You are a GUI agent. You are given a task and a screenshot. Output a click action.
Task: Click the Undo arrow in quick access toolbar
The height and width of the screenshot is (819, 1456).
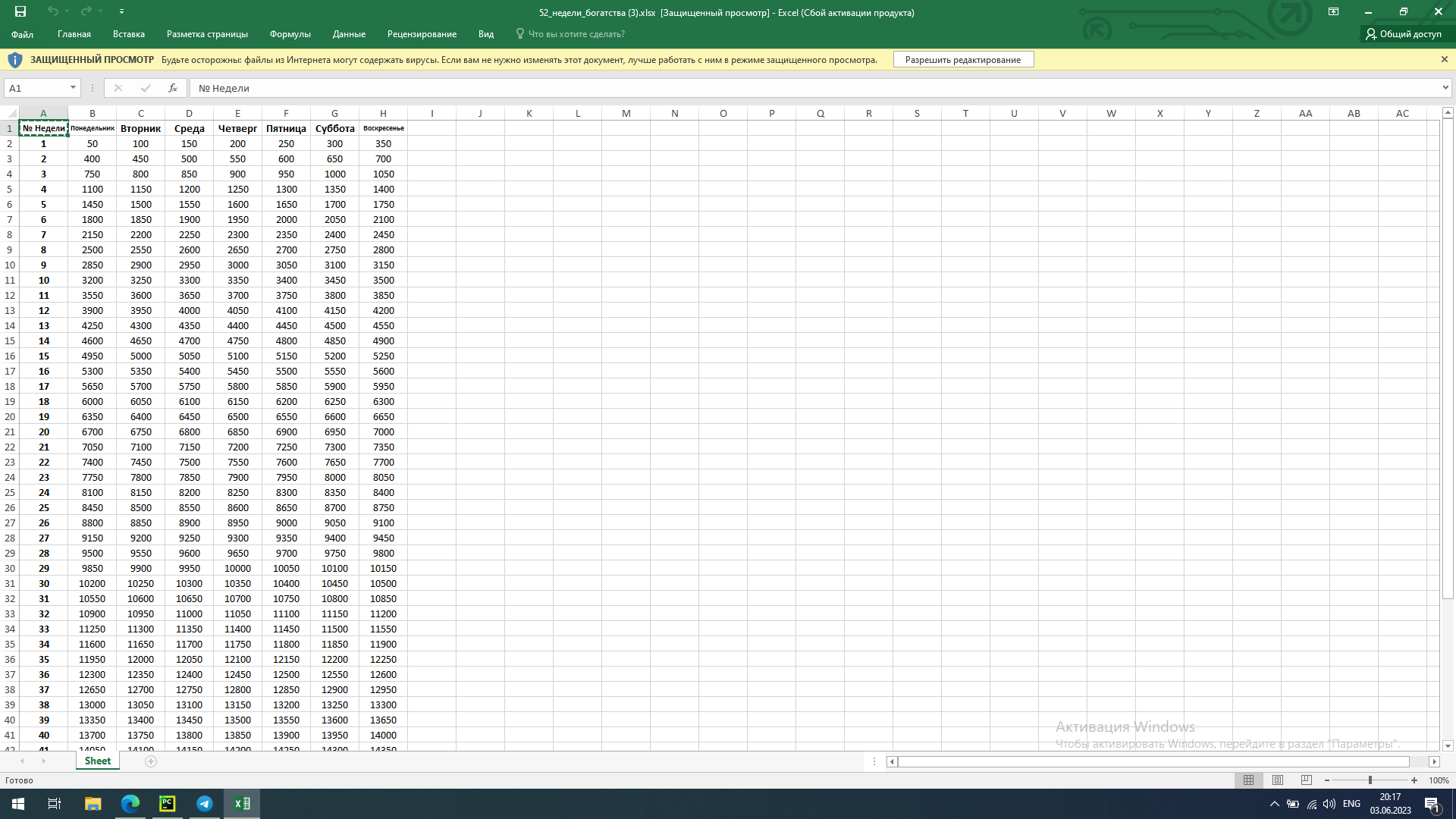coord(52,11)
